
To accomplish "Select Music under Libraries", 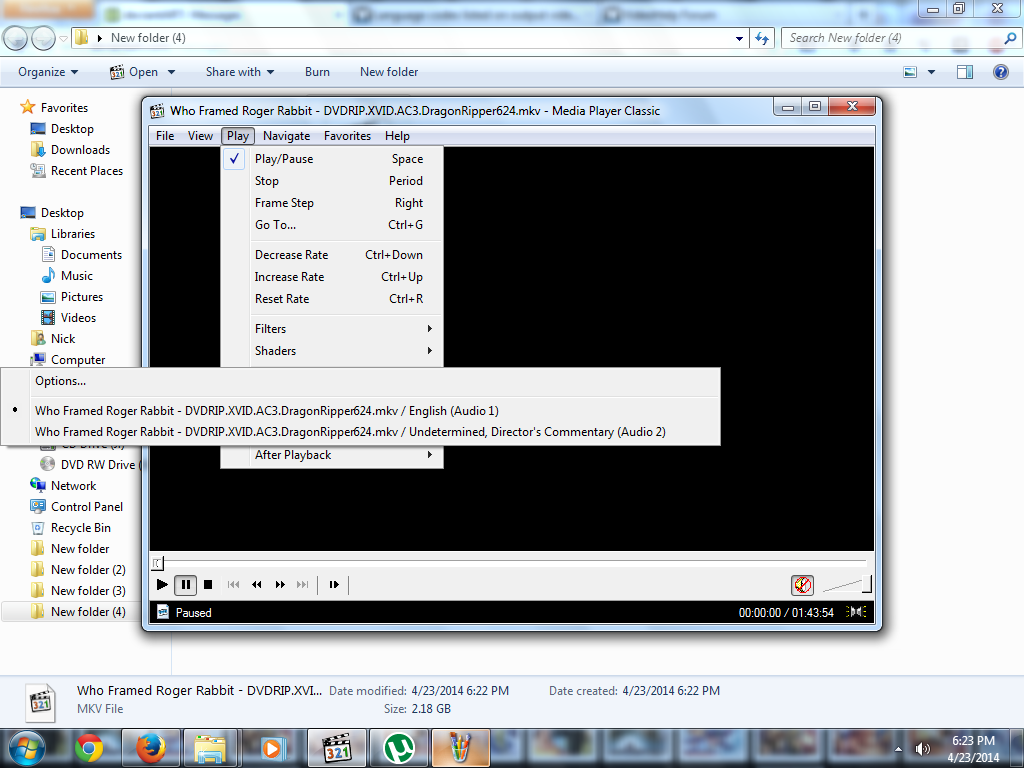I will tap(77, 276).
